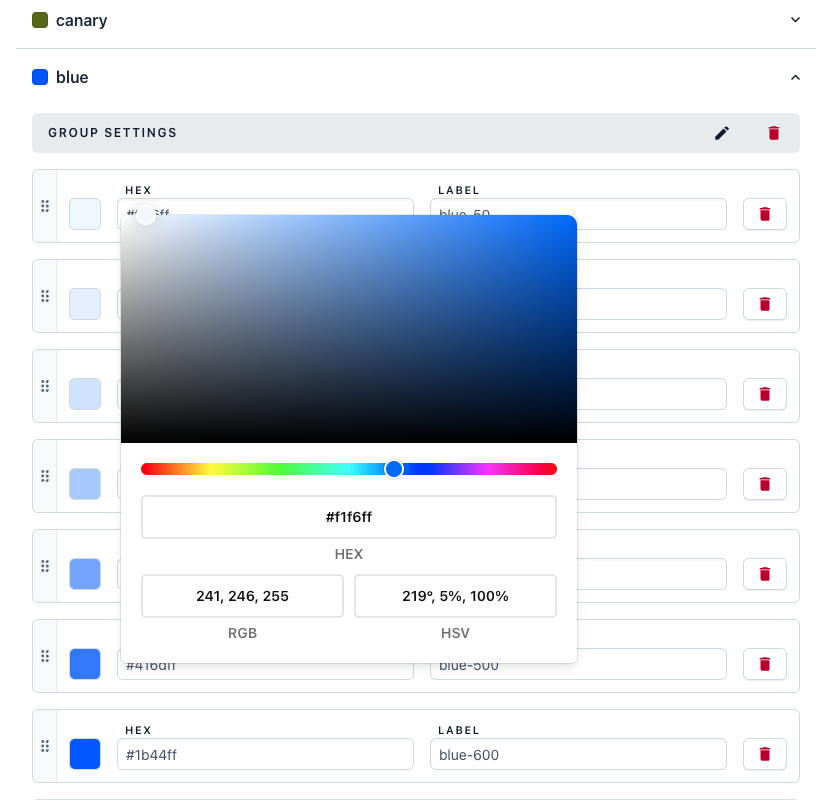Click the blue group color square
823x800 pixels.
coord(40,77)
